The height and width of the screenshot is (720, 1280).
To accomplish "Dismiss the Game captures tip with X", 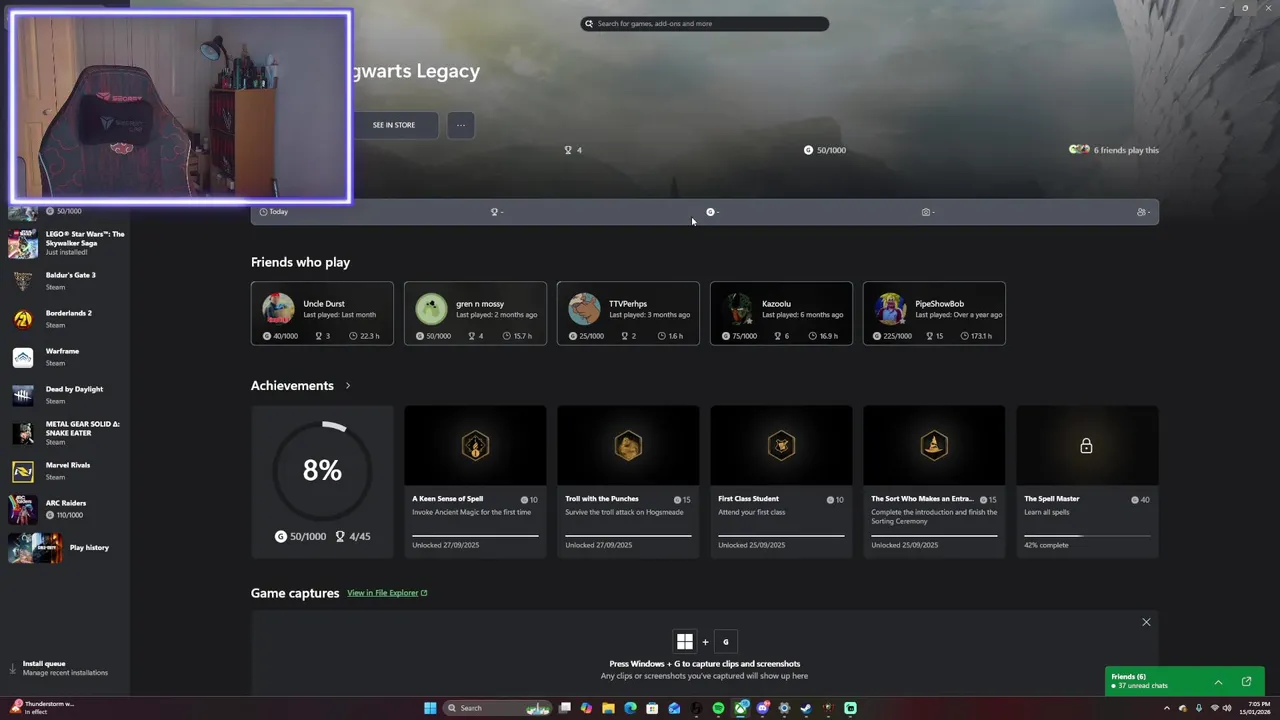I will 1146,622.
